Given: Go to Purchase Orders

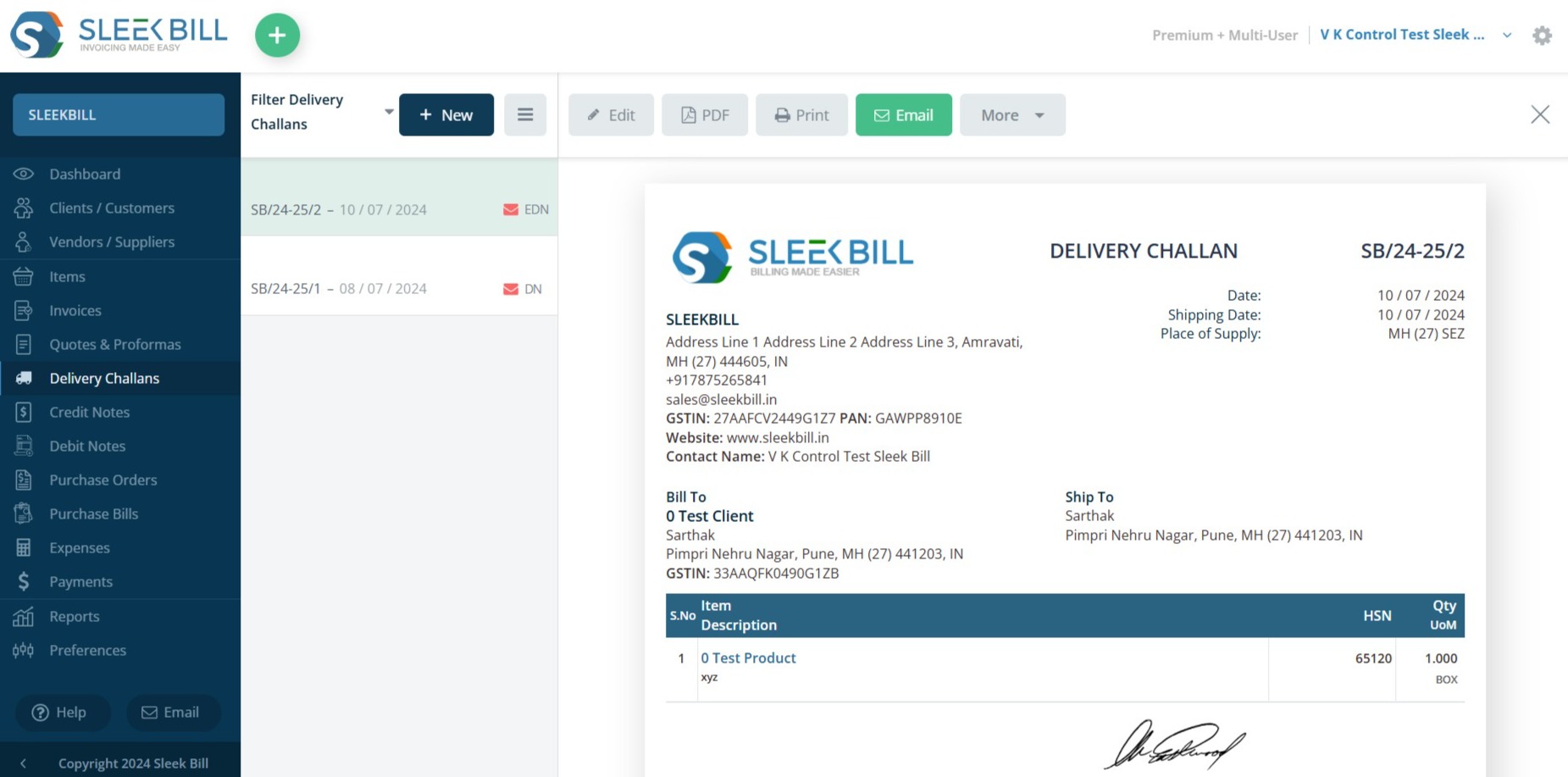Looking at the screenshot, I should pos(103,480).
